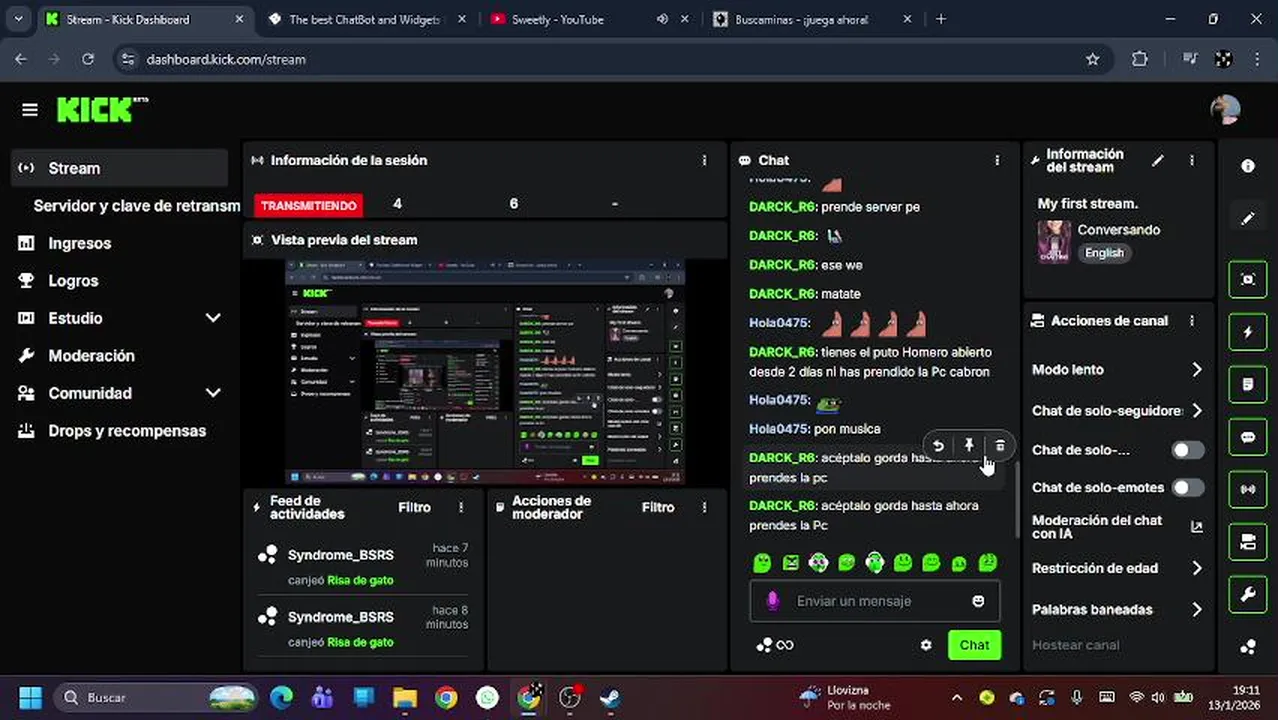Click the Kick logo
Viewport: 1278px width, 720px height.
[101, 109]
